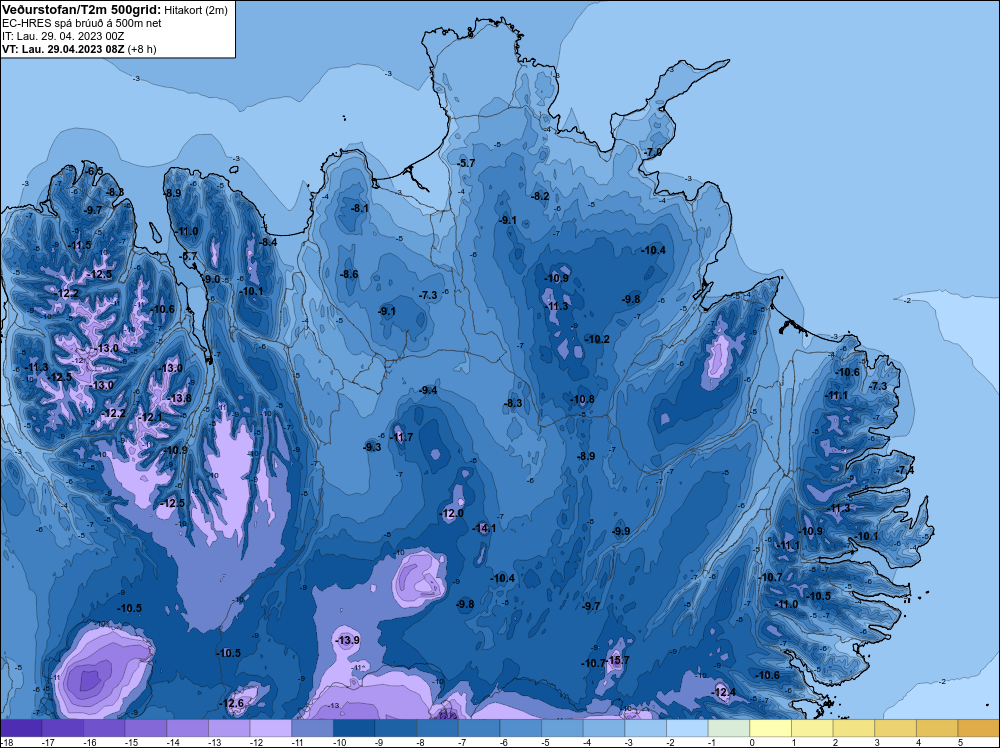1000x748 pixels.
Task: Click the legend label 0
Action: pyautogui.click(x=752, y=742)
